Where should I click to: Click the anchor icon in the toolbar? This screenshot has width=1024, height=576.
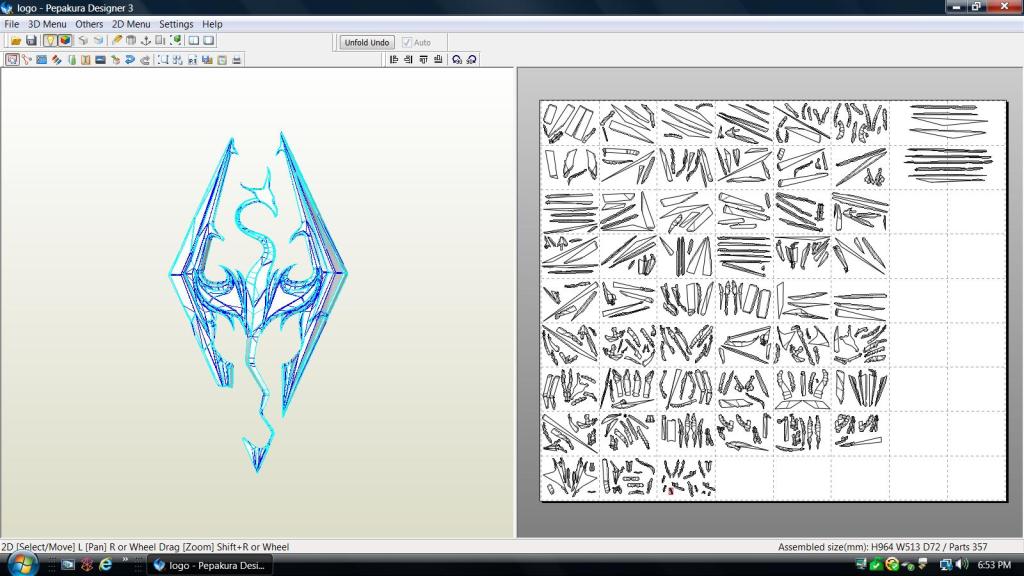146,40
